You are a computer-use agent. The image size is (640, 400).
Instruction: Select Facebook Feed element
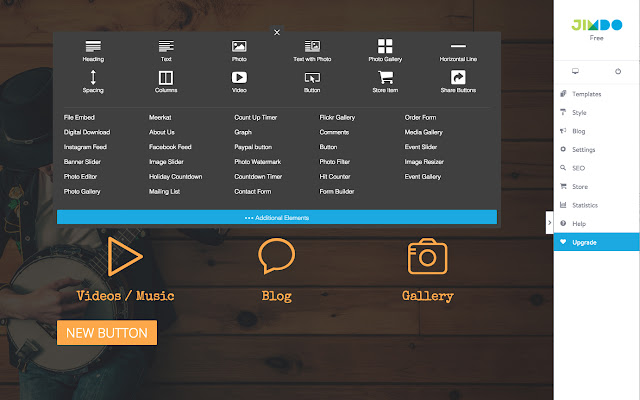click(x=170, y=147)
